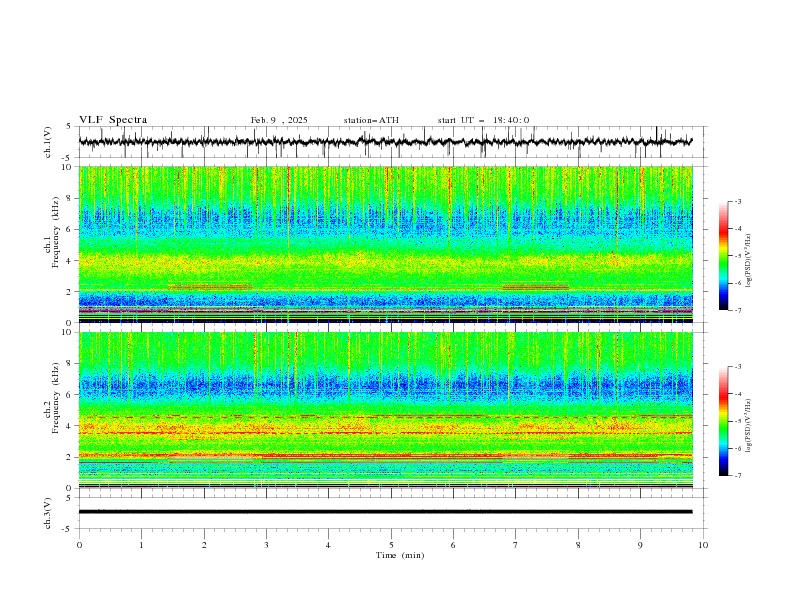
Task: Click the "start UT = 18:40:0" header text
Action: [x=483, y=120]
